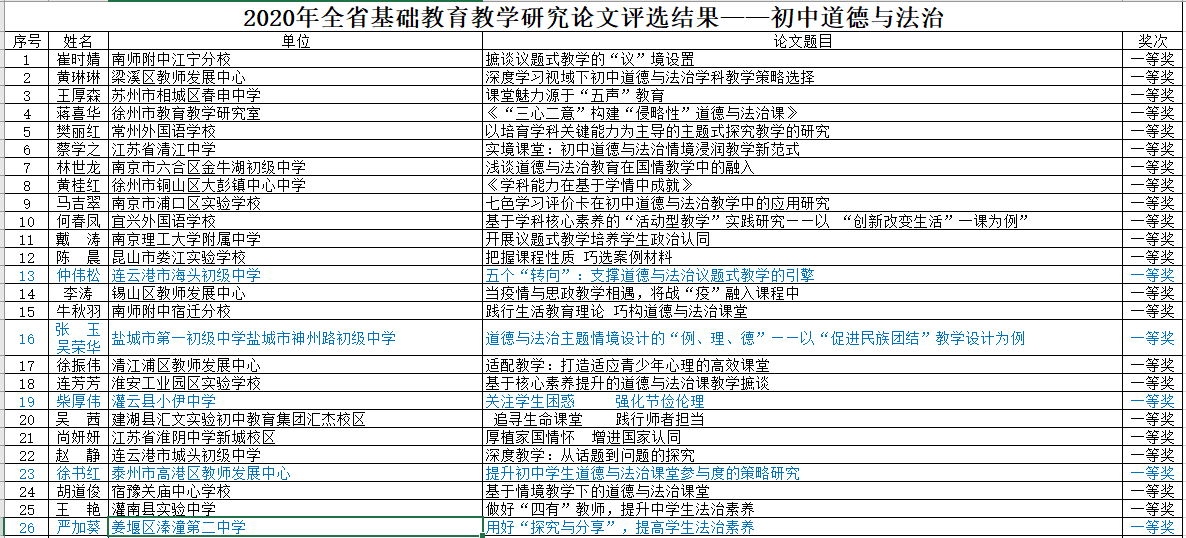Open blue link 连云港市海头初级中学

pos(185,275)
